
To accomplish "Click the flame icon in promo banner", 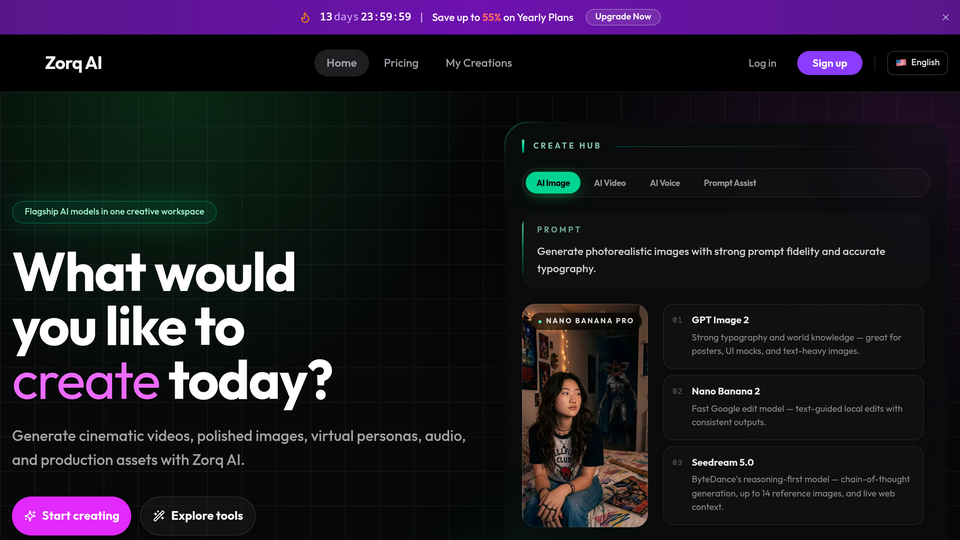I will pos(305,17).
